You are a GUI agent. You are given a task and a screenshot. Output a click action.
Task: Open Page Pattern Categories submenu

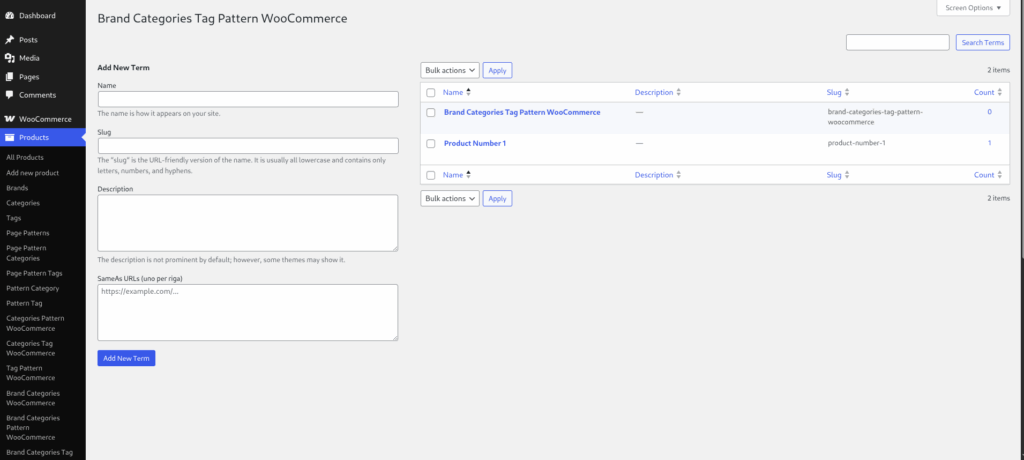(26, 253)
